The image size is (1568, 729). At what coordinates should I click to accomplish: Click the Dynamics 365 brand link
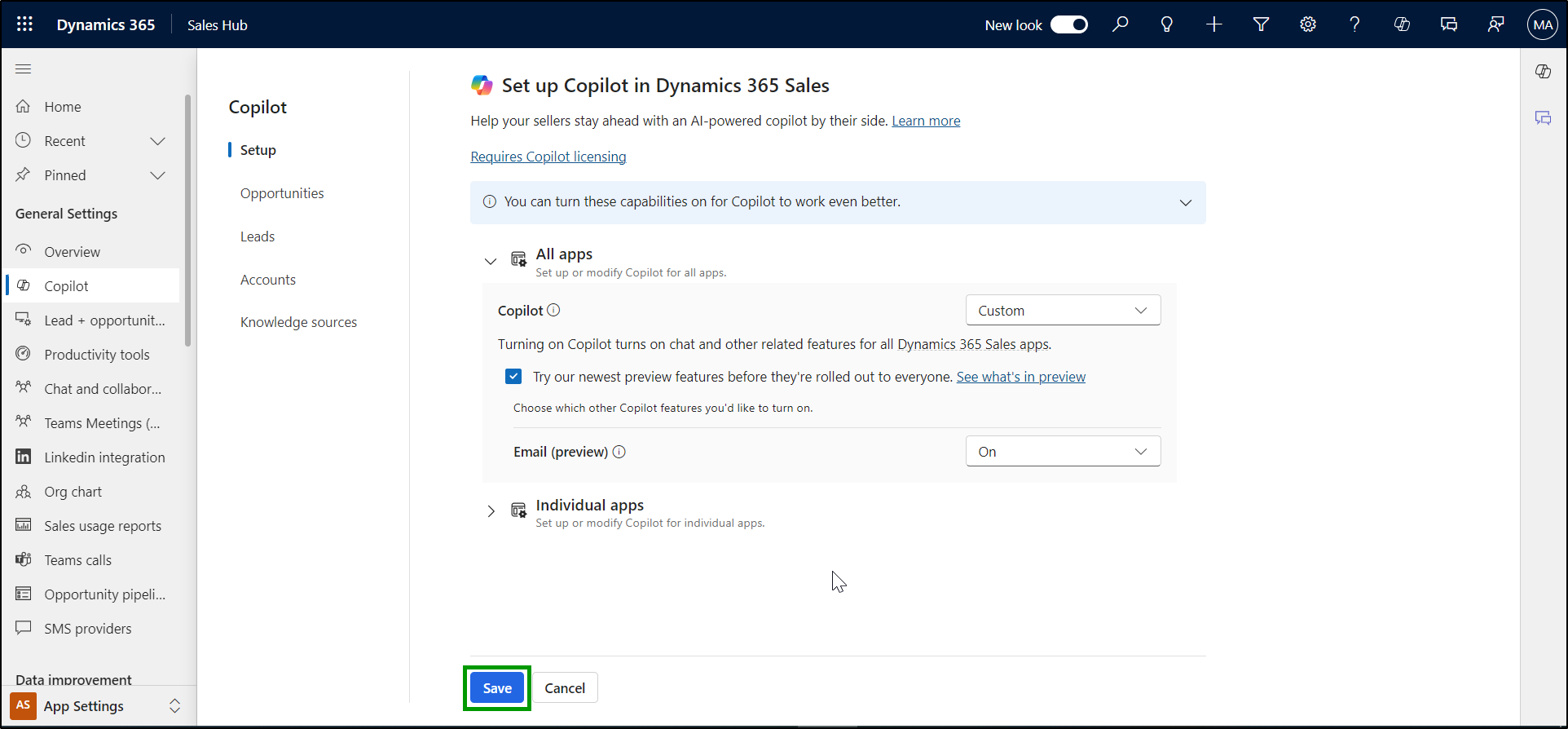(106, 24)
